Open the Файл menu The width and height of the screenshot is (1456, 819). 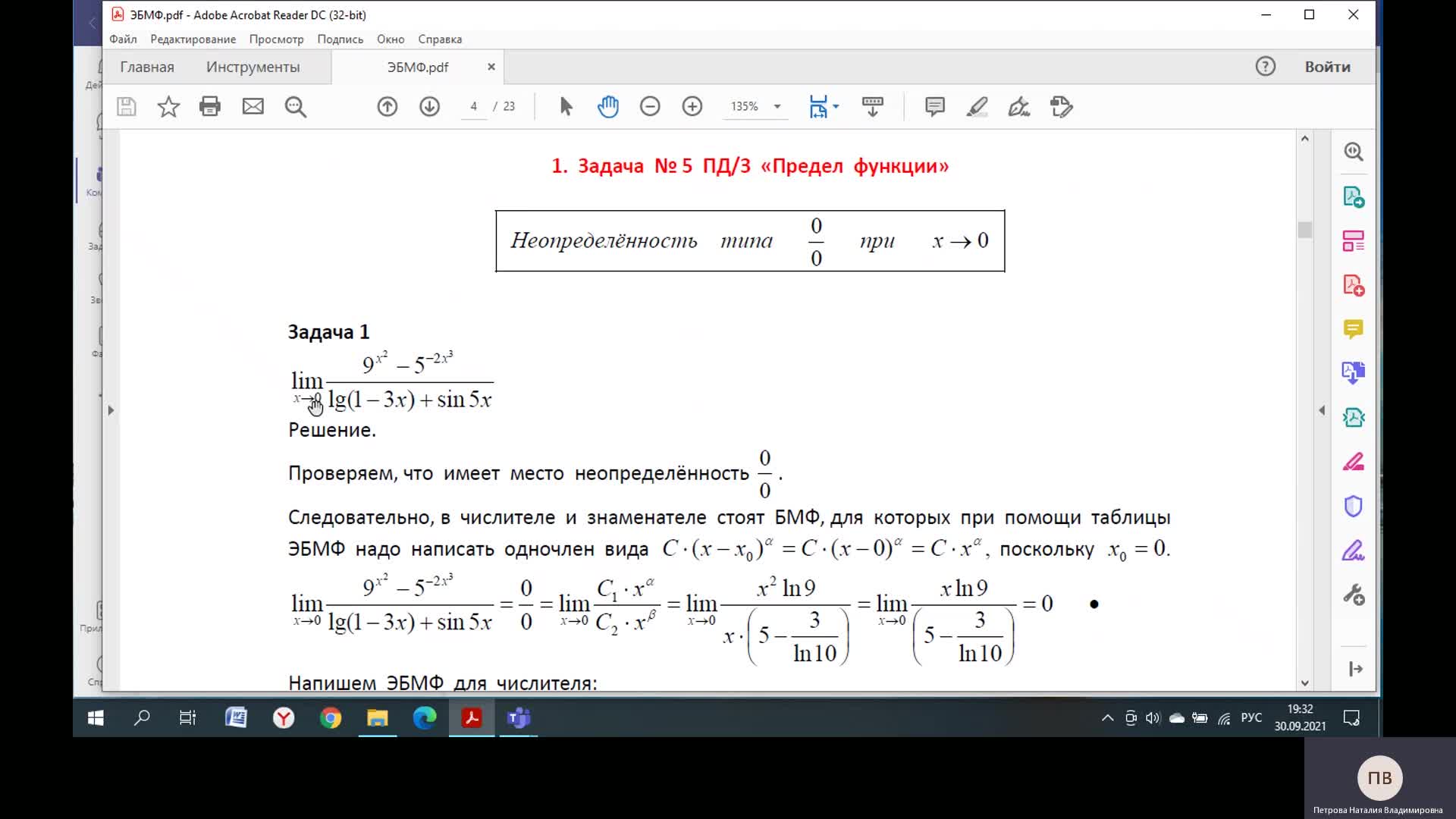[x=123, y=39]
